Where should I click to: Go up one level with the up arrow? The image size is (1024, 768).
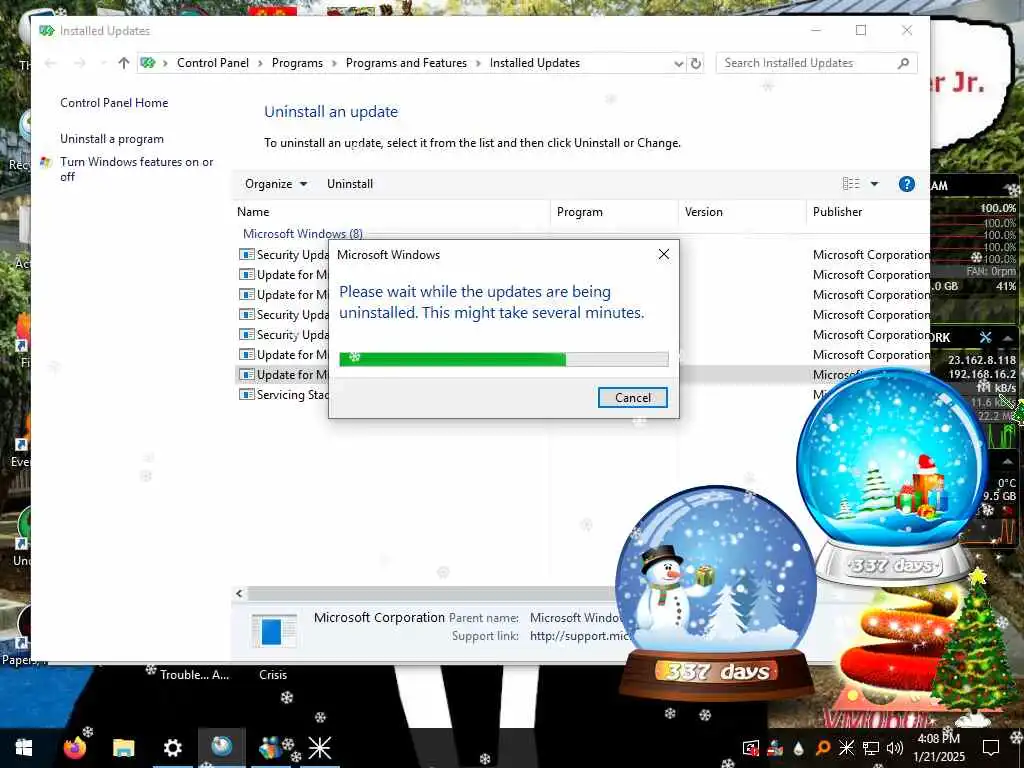pyautogui.click(x=123, y=63)
